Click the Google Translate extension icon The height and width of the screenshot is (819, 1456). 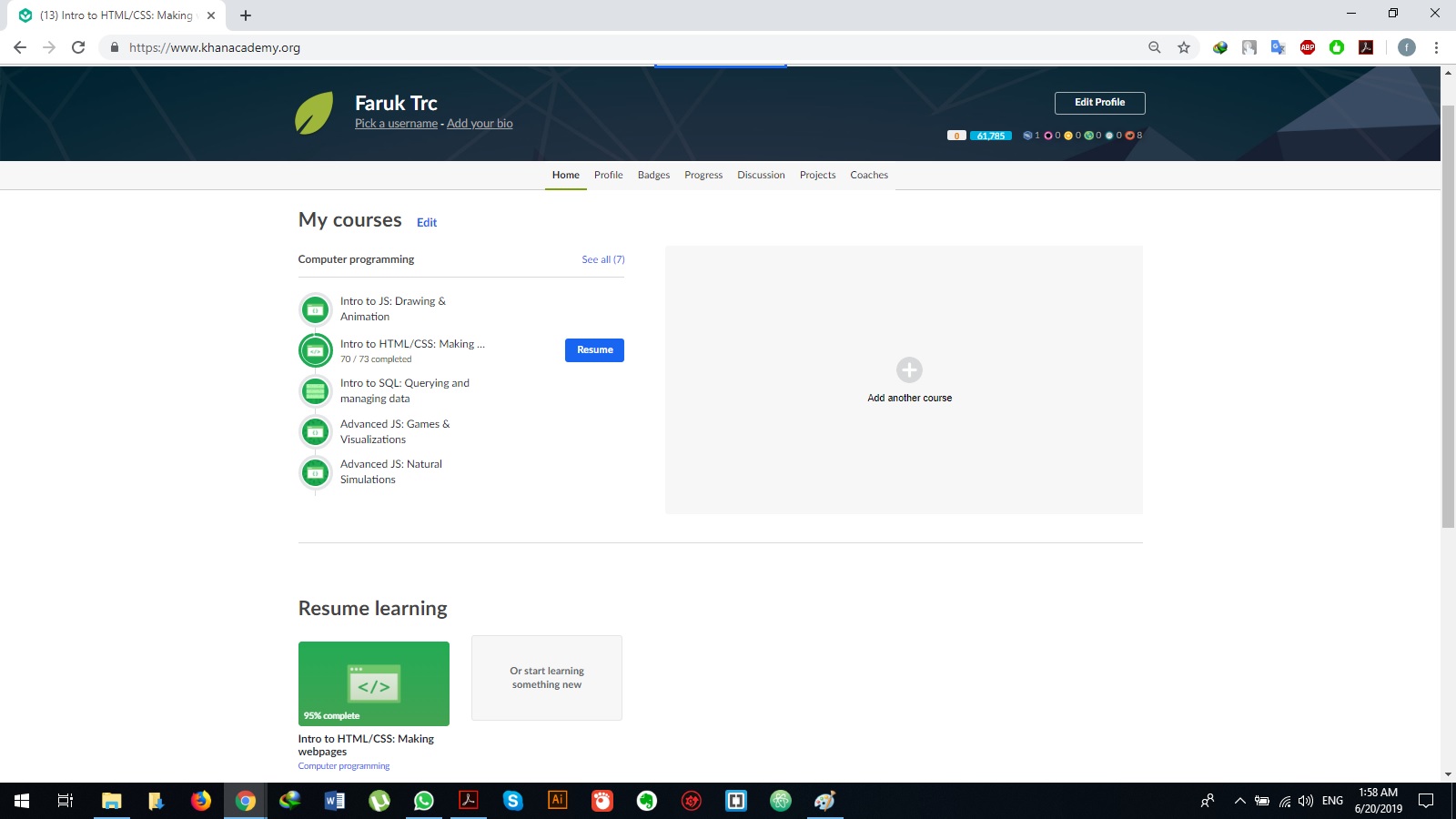pyautogui.click(x=1279, y=47)
